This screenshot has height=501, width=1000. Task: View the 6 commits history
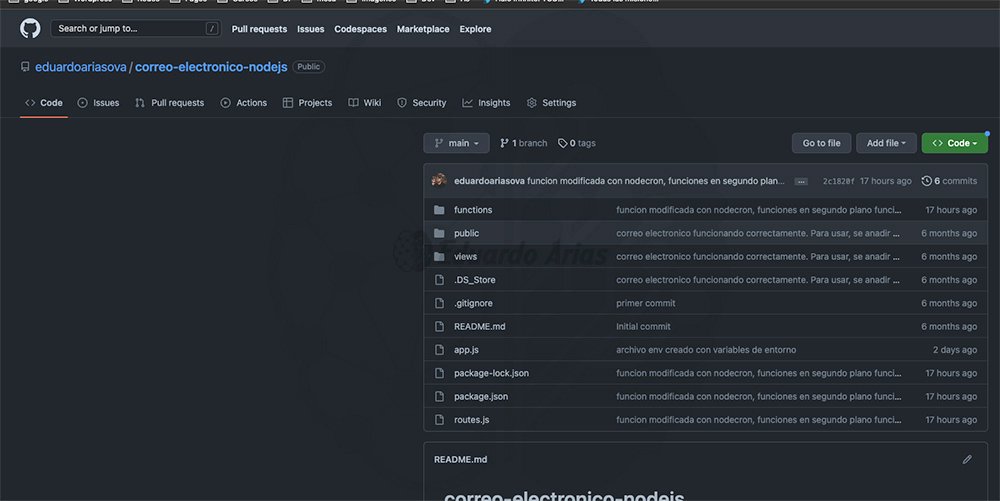pyautogui.click(x=949, y=181)
